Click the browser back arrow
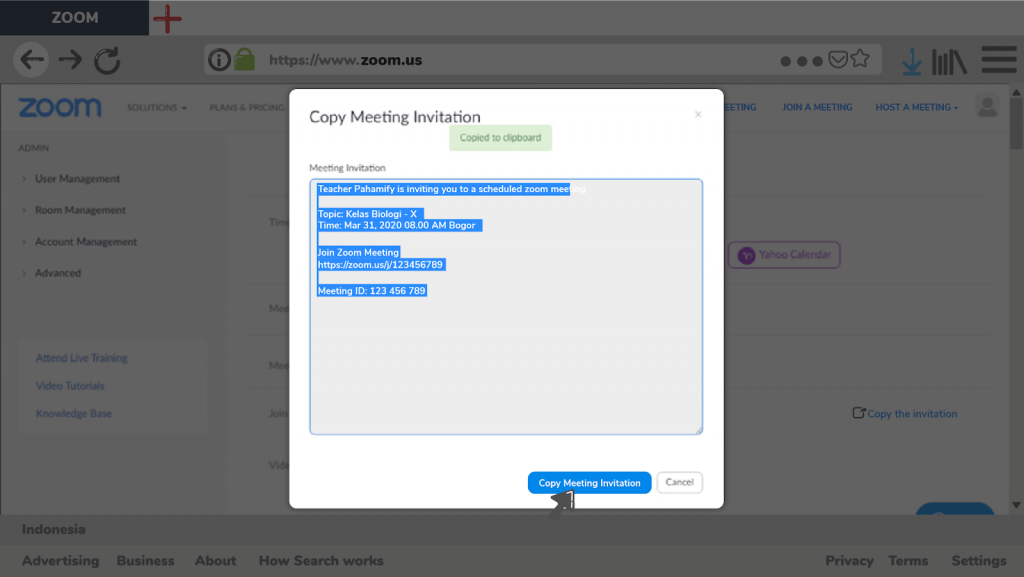Screen dimensions: 1024x577 [x=31, y=60]
